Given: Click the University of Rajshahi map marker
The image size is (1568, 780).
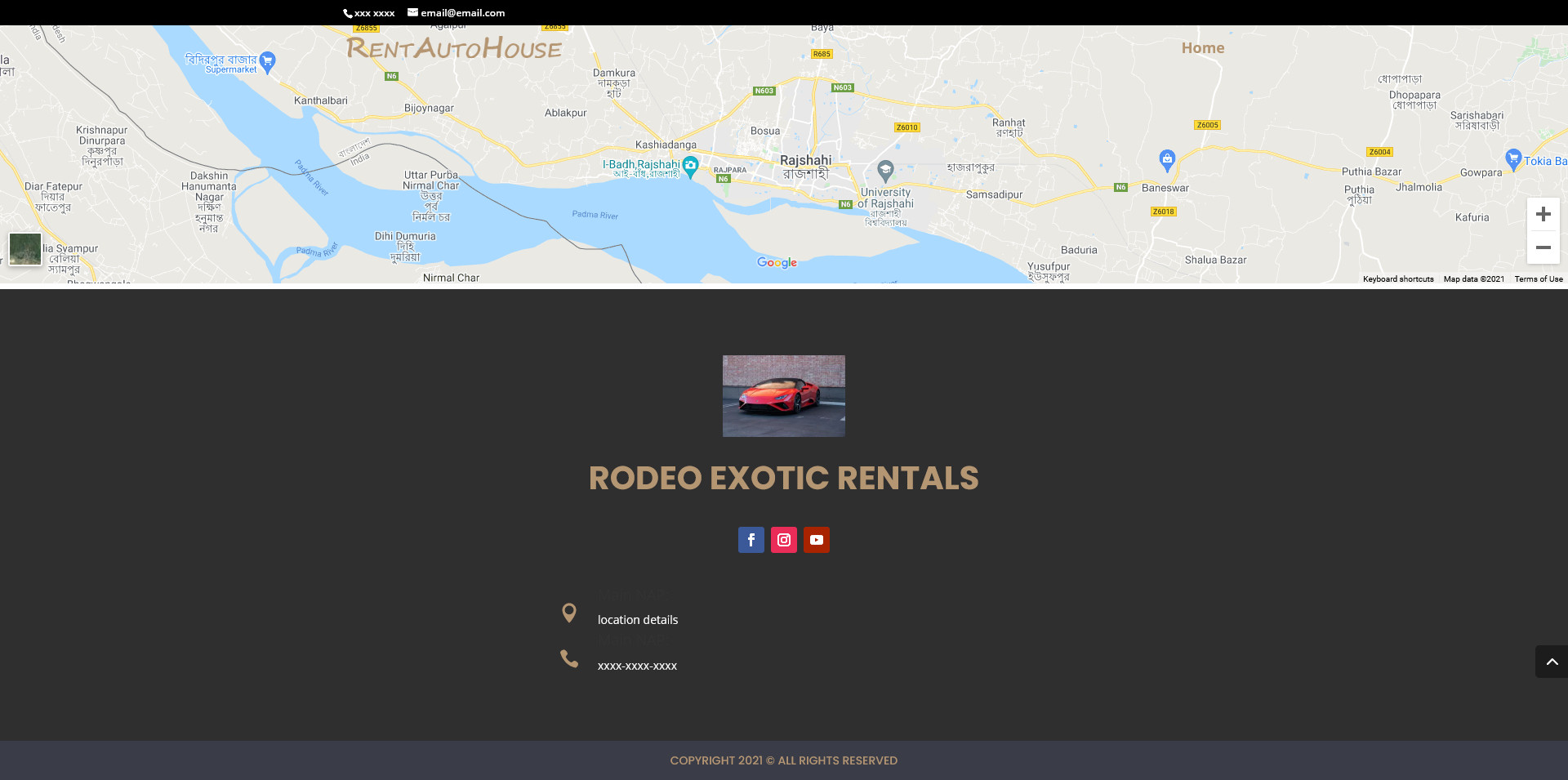Looking at the screenshot, I should pos(885,172).
